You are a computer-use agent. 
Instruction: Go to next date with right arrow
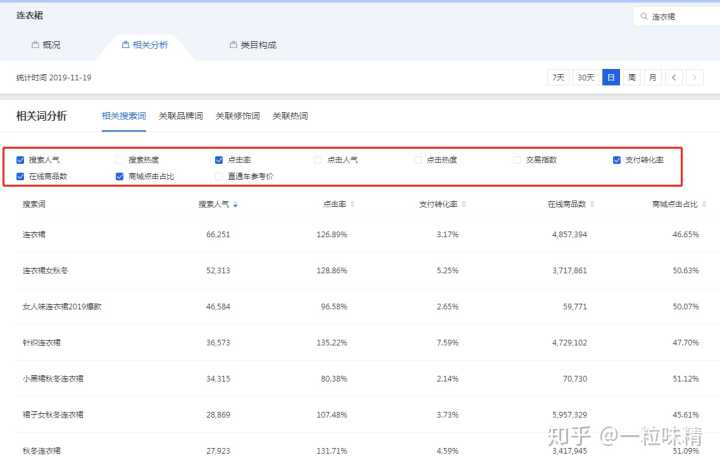coord(694,77)
